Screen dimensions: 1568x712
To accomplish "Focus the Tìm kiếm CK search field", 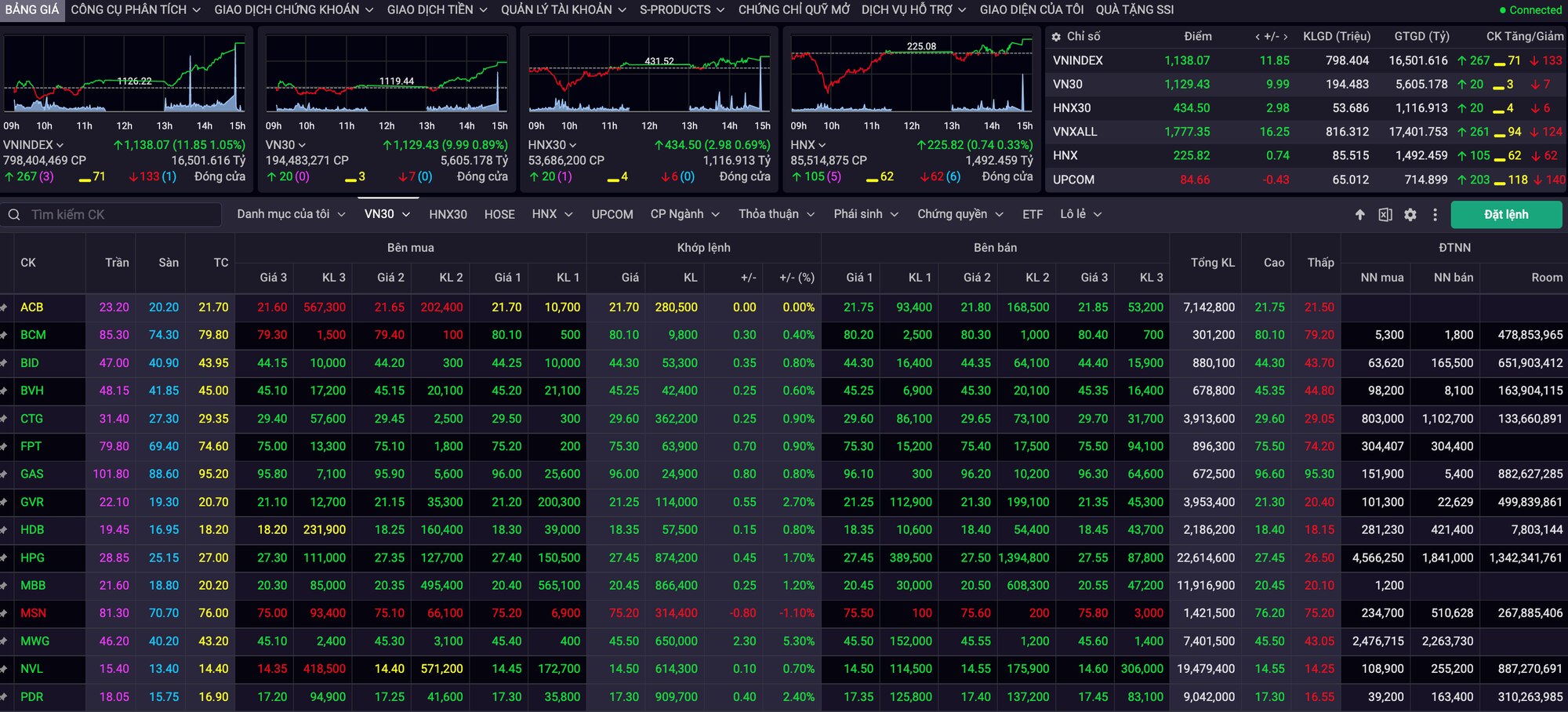I will [111, 215].
